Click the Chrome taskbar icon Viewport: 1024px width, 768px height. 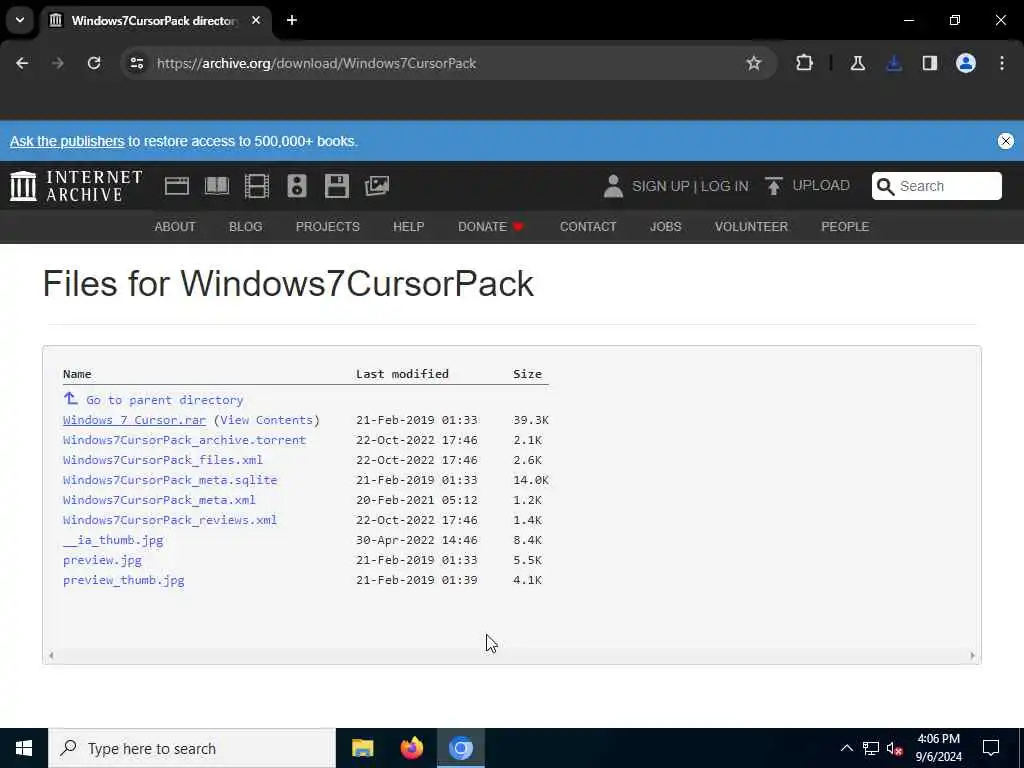pyautogui.click(x=460, y=748)
